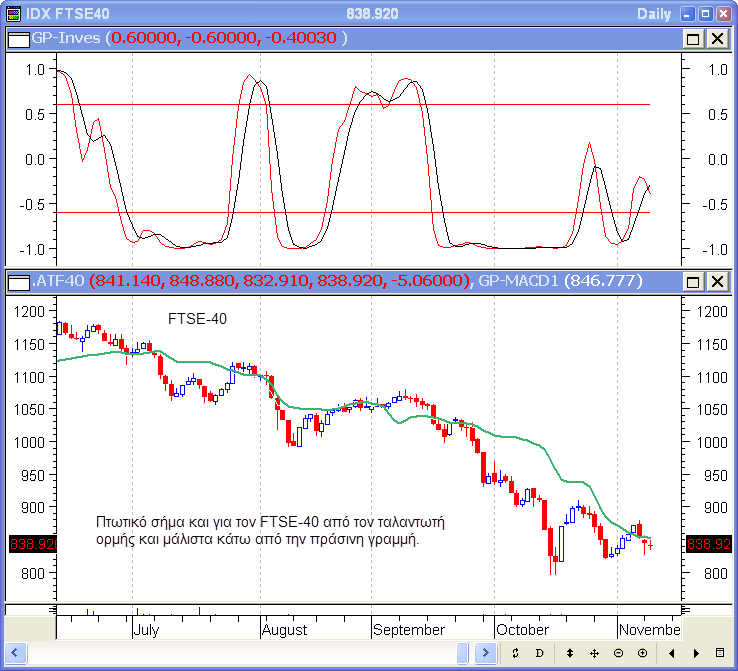Click the refresh/recalculate arrows icon in bottom toolbar
Viewport: 738px width, 671px height.
pyautogui.click(x=514, y=653)
